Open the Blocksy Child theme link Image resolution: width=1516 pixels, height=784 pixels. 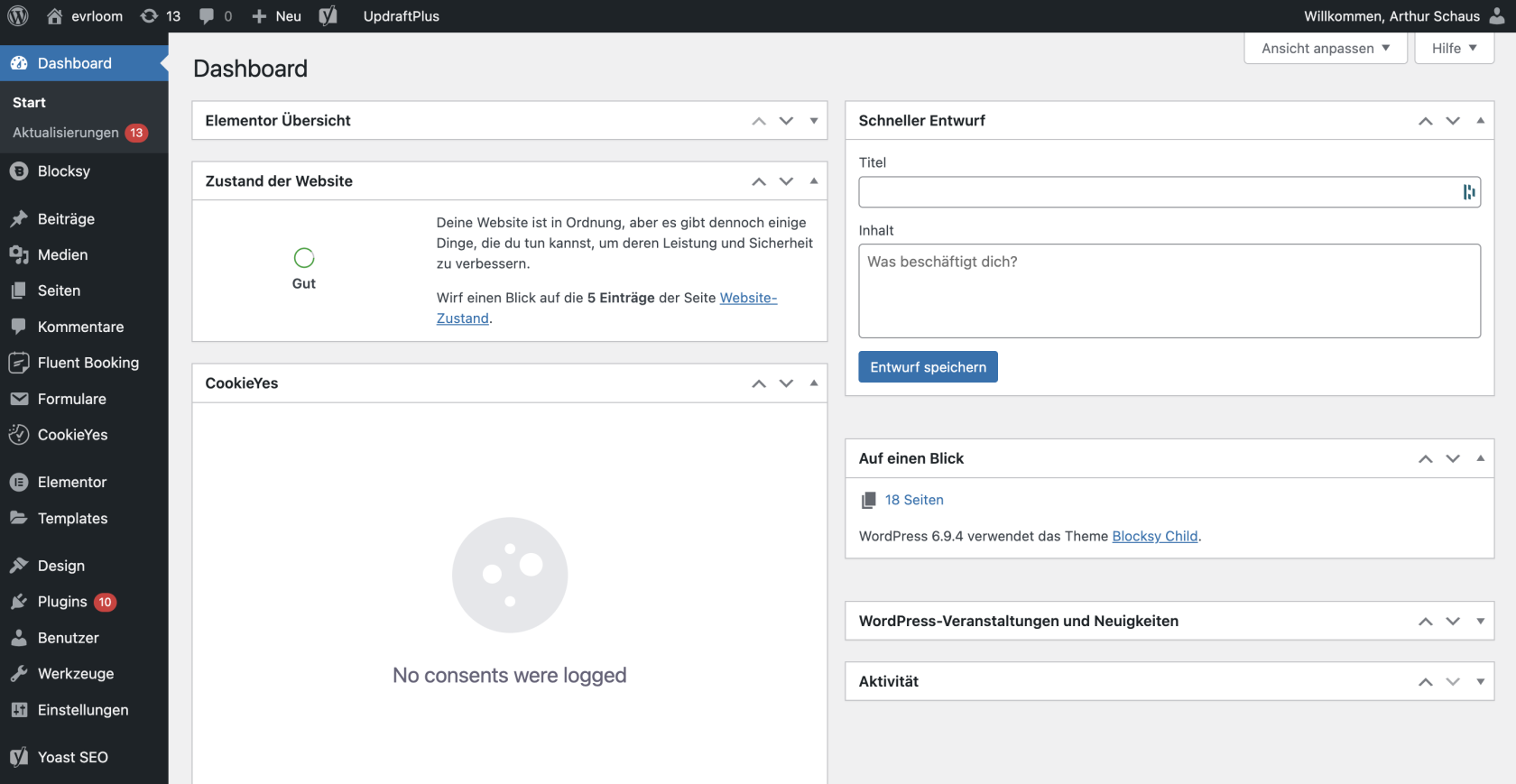pos(1155,536)
